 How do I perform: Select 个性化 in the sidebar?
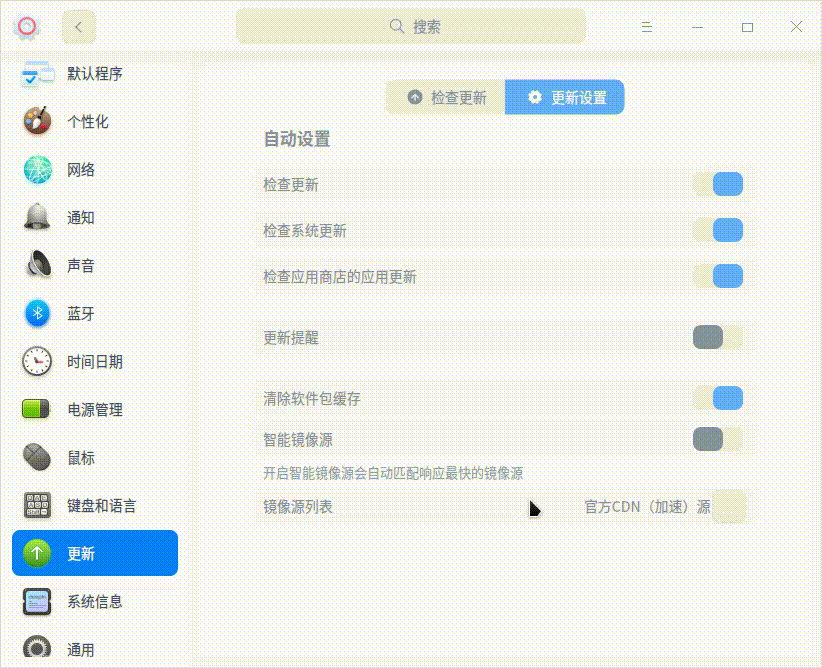95,122
